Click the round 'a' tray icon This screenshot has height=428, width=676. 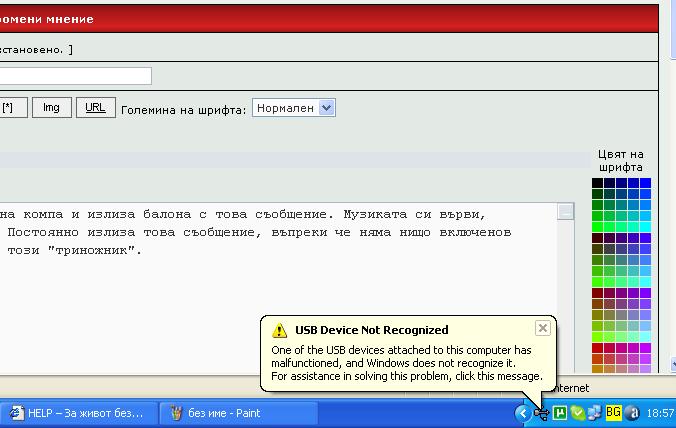(x=632, y=412)
